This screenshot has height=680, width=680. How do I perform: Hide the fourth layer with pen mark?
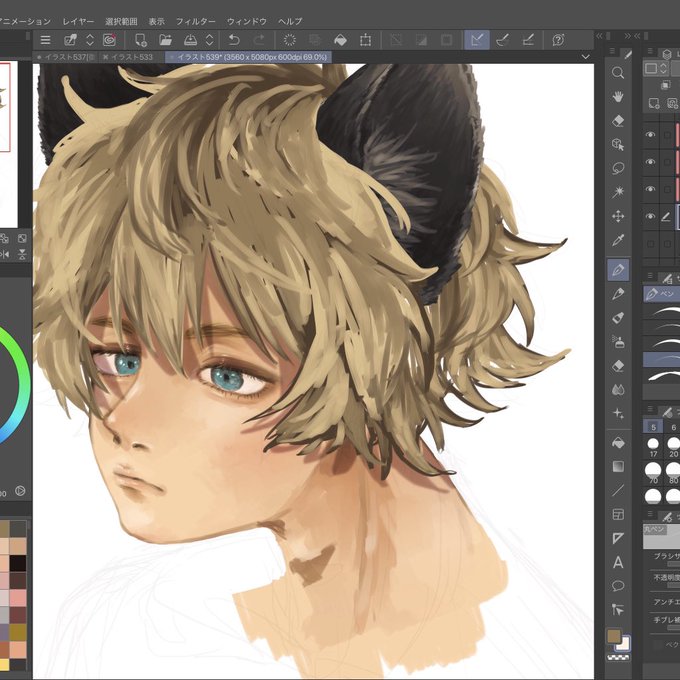(x=650, y=216)
